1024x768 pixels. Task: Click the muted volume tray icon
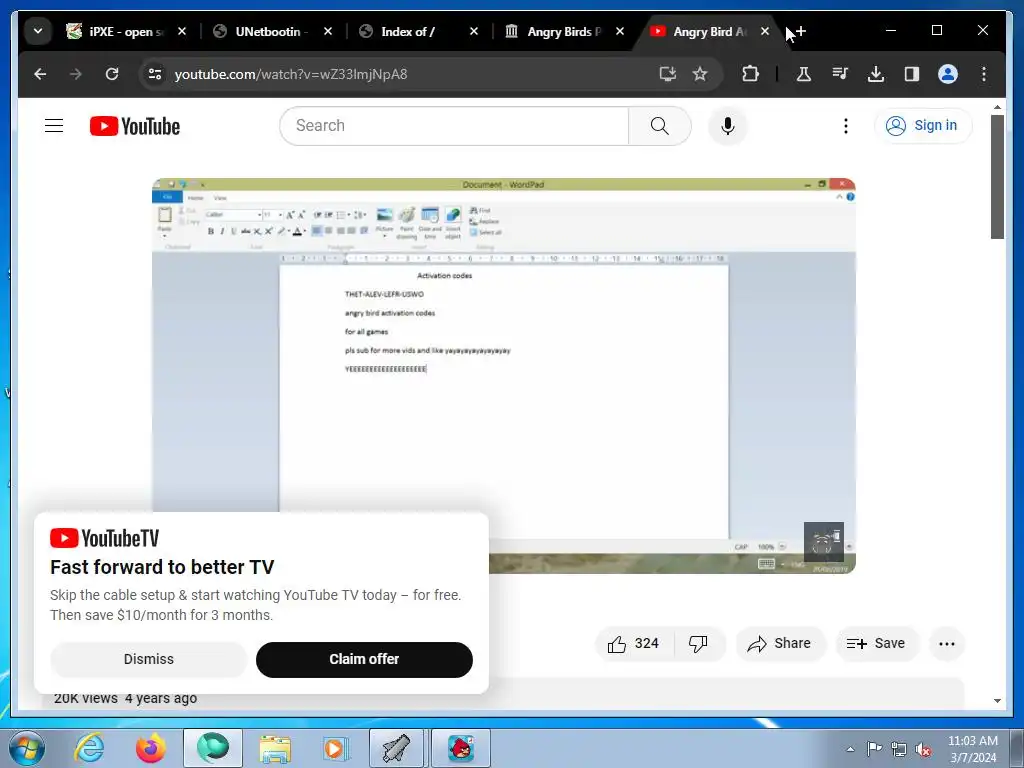[923, 749]
